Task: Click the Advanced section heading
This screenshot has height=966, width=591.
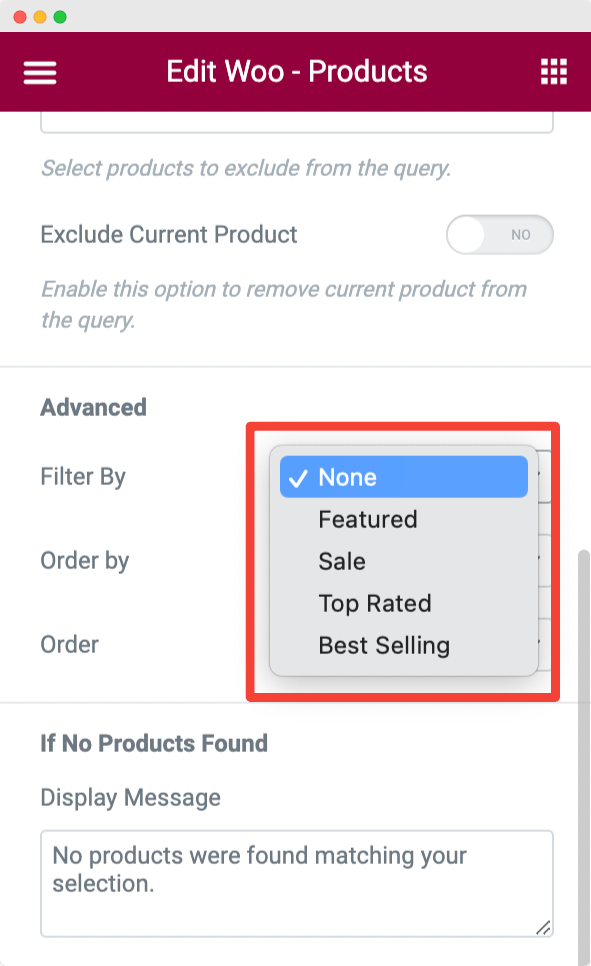Action: (94, 407)
